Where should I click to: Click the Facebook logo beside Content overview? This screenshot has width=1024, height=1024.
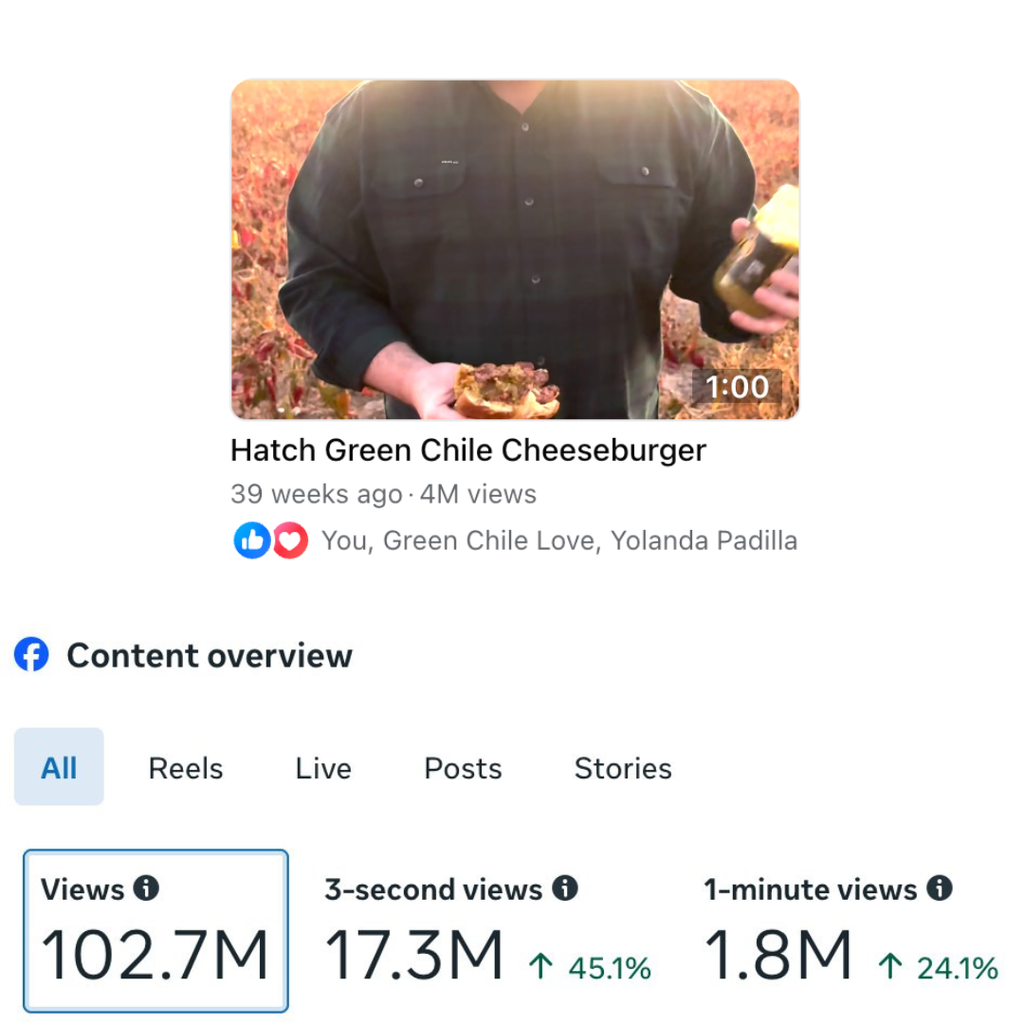(32, 656)
